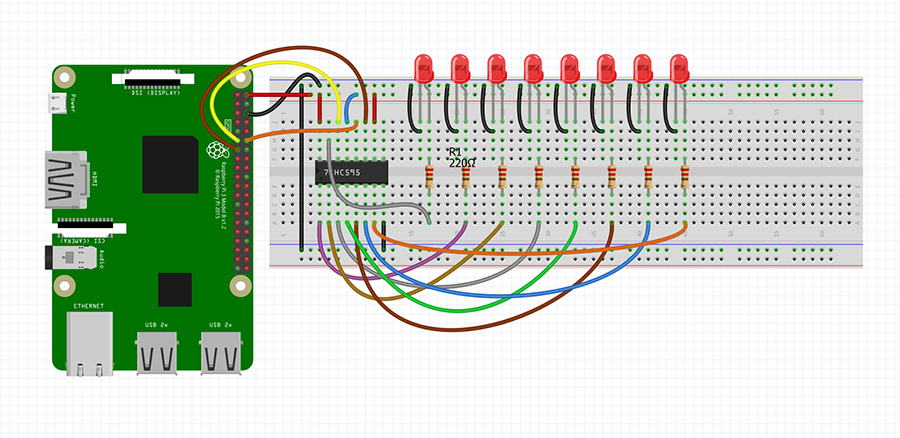Click the right USB 2x port
Screen dimensions: 900x438
[x=220, y=353]
